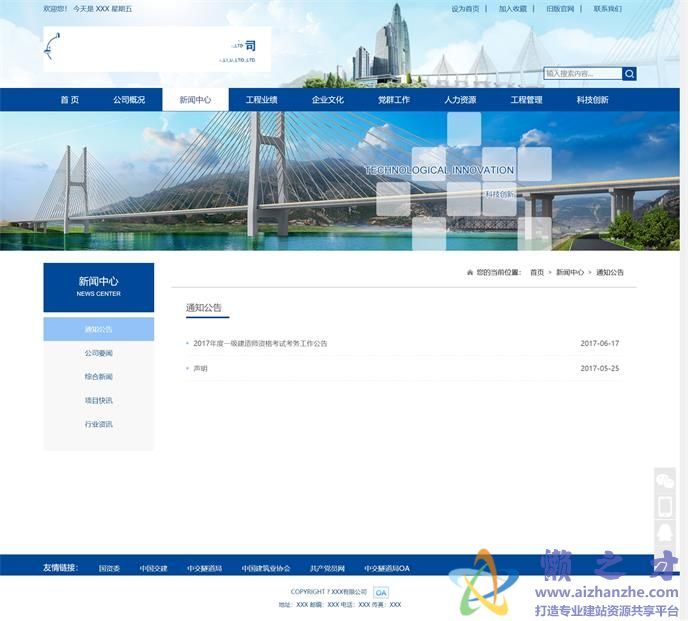
Task: Switch to 公司要闻 in the sidebar
Action: coord(99,353)
